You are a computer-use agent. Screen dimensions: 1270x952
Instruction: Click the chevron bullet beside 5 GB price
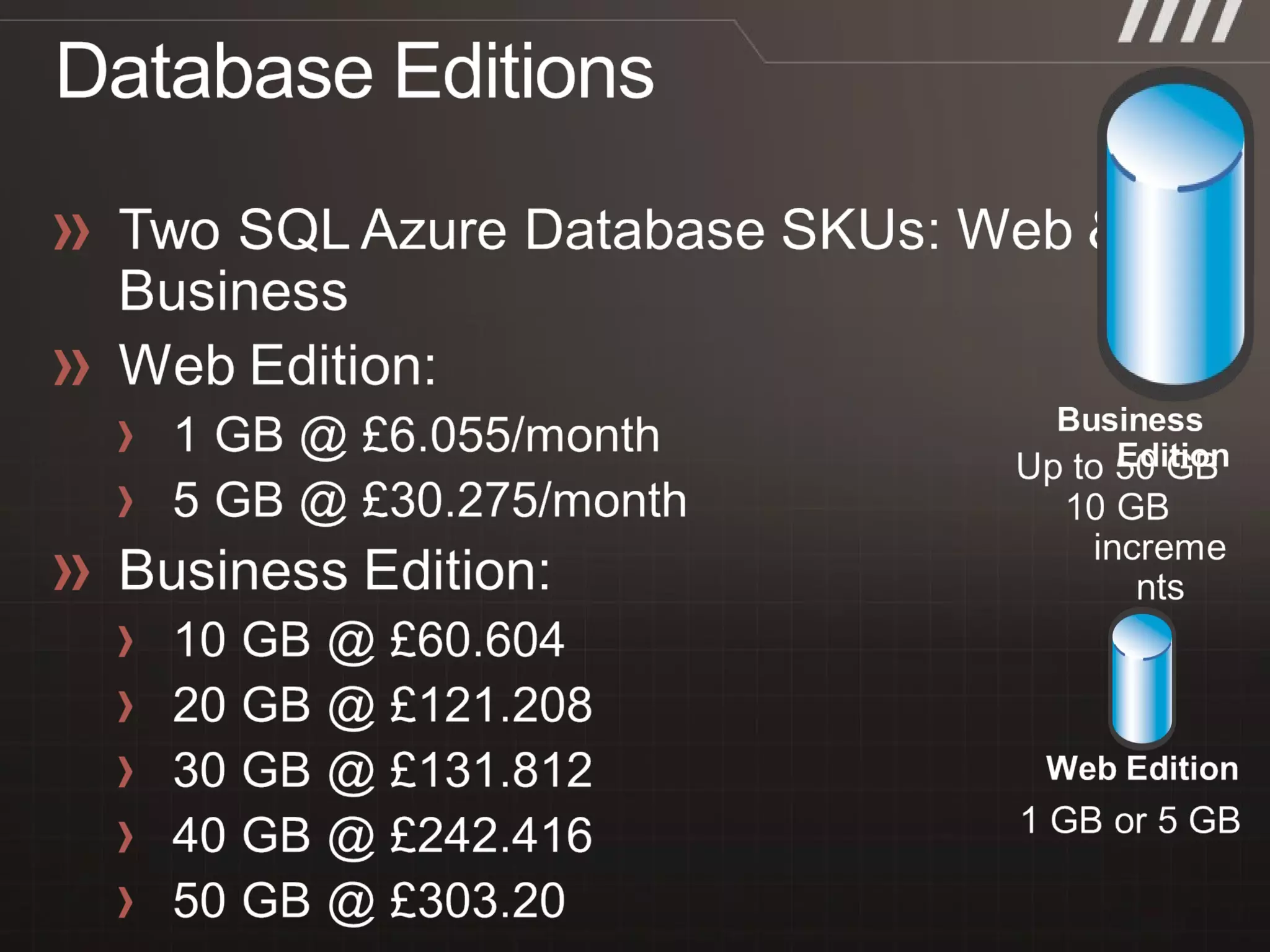[x=126, y=501]
